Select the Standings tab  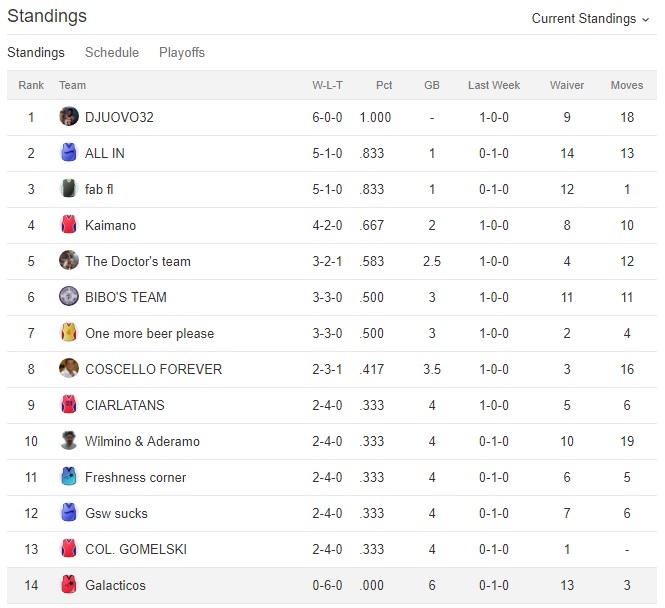[x=36, y=52]
